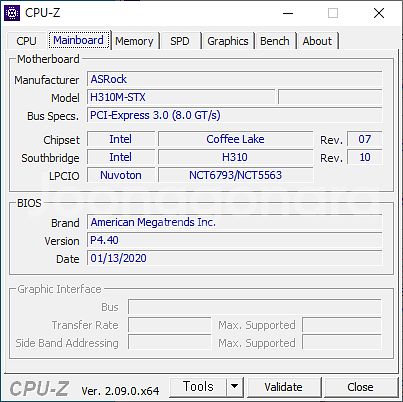This screenshot has width=403, height=402.
Task: Switch to the Bench tab
Action: pyautogui.click(x=275, y=41)
